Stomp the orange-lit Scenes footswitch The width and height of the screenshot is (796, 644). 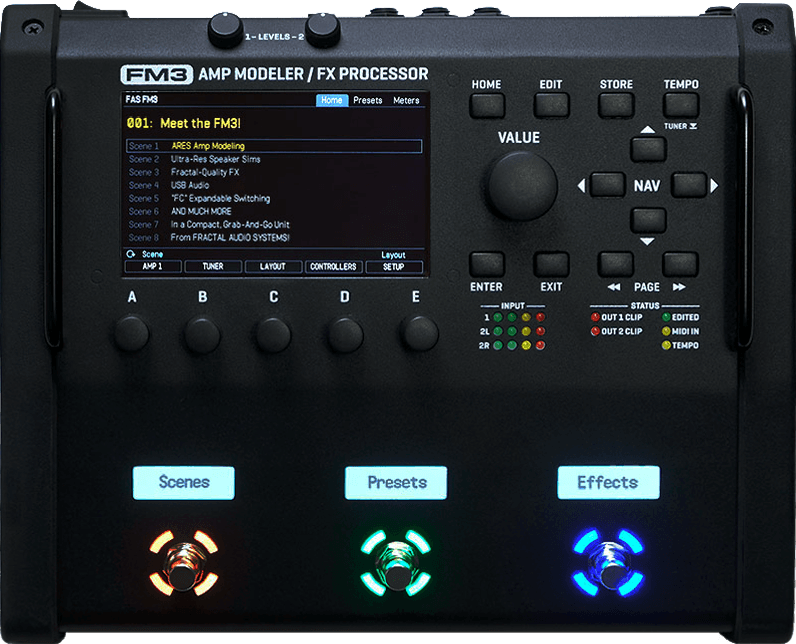(184, 563)
